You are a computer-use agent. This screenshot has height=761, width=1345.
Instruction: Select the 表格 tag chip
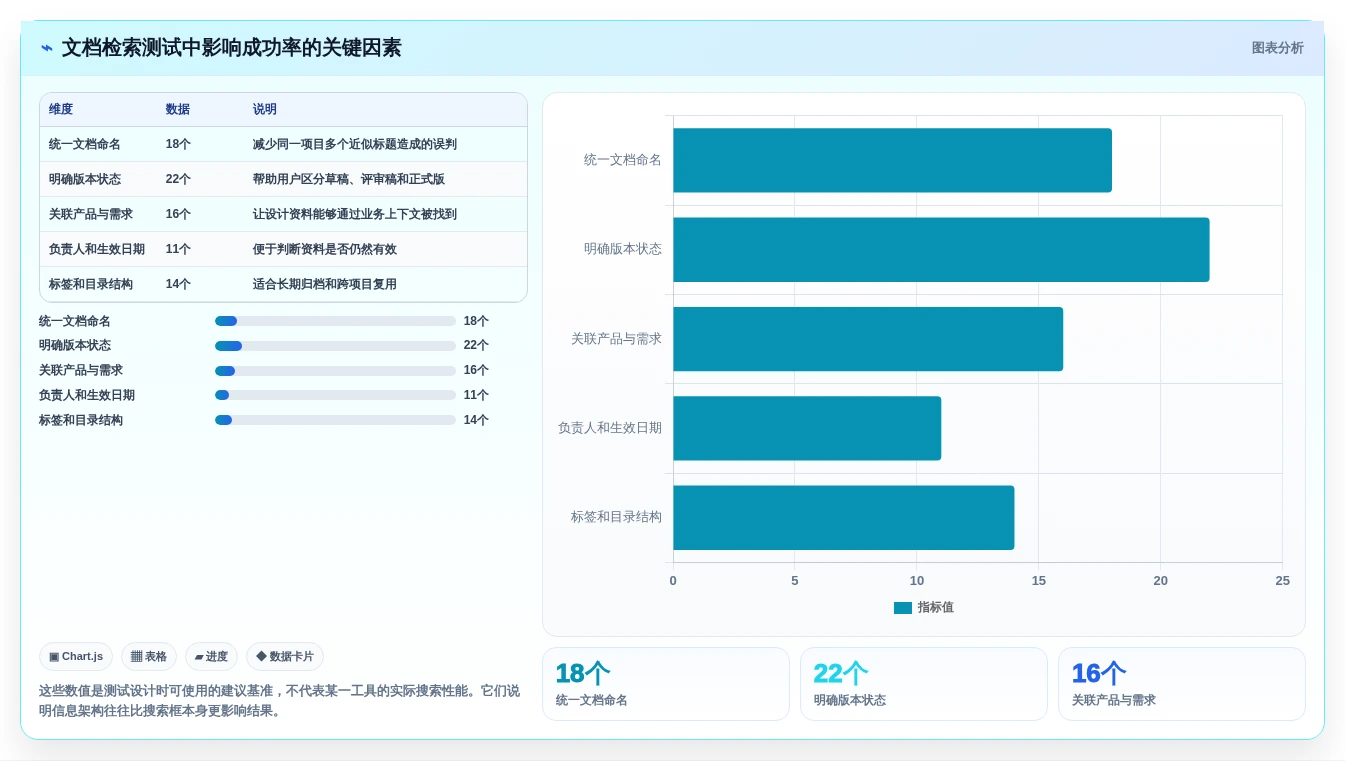pyautogui.click(x=149, y=657)
